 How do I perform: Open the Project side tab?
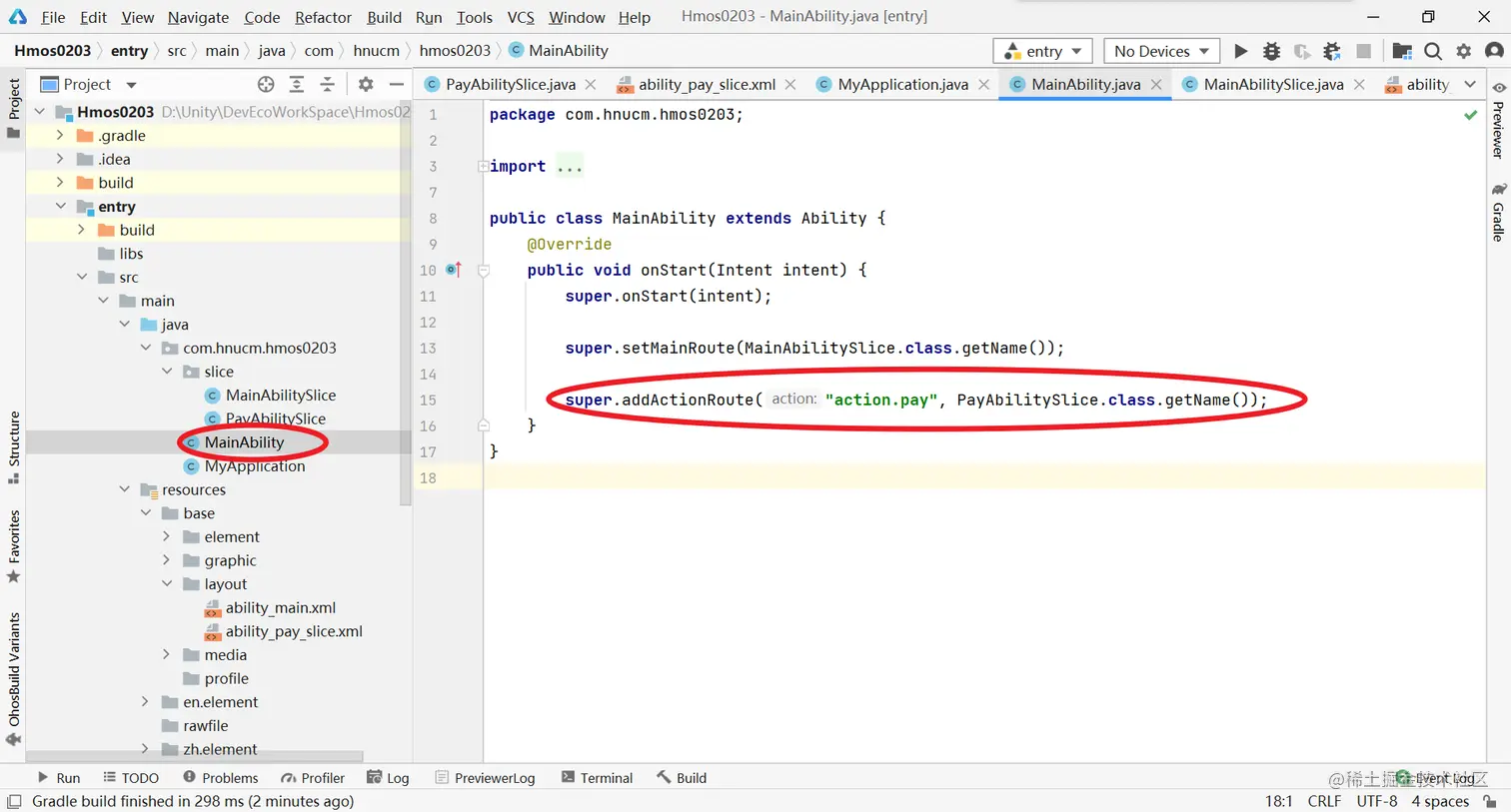pyautogui.click(x=14, y=108)
